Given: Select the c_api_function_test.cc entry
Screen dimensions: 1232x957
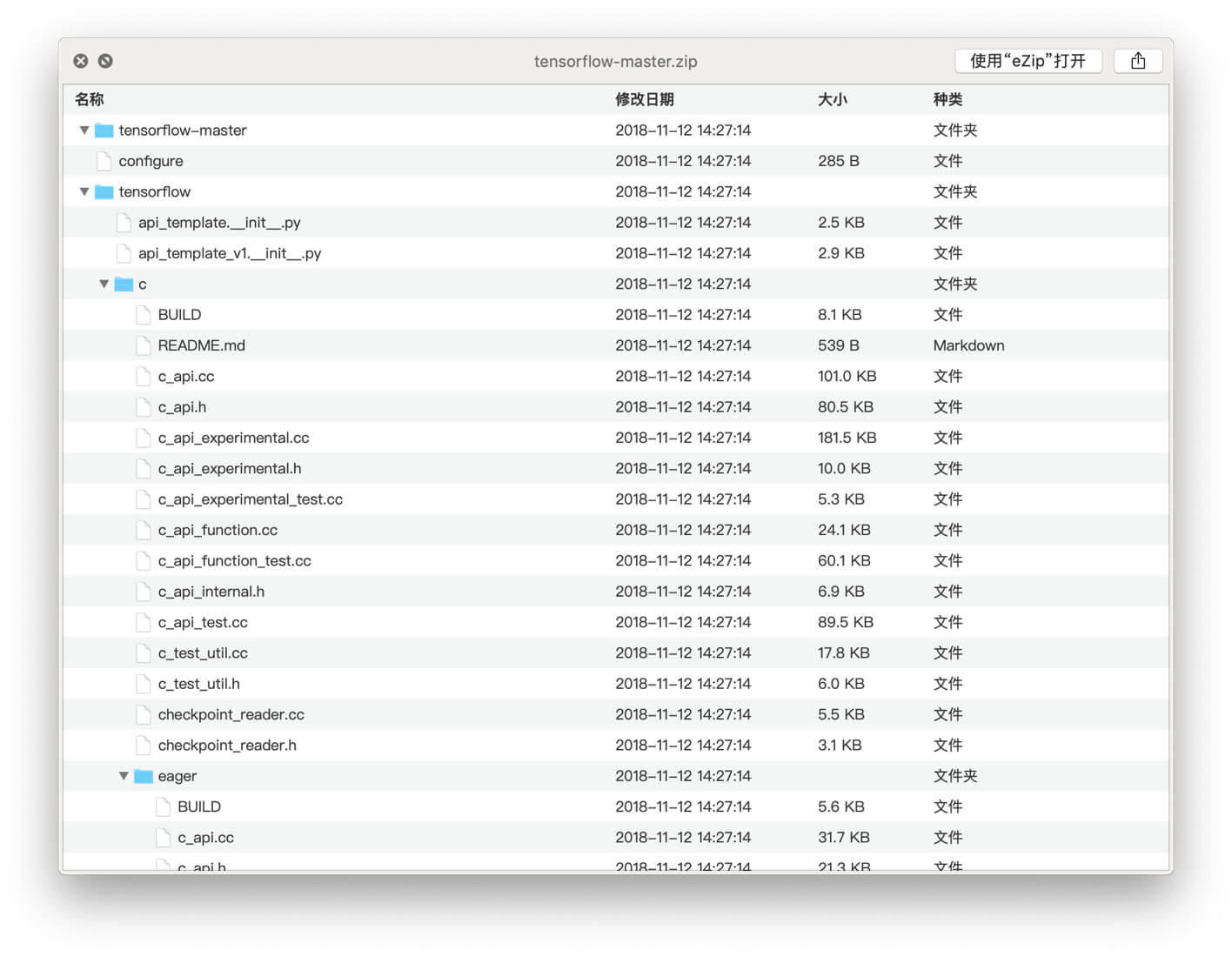Looking at the screenshot, I should tap(235, 560).
